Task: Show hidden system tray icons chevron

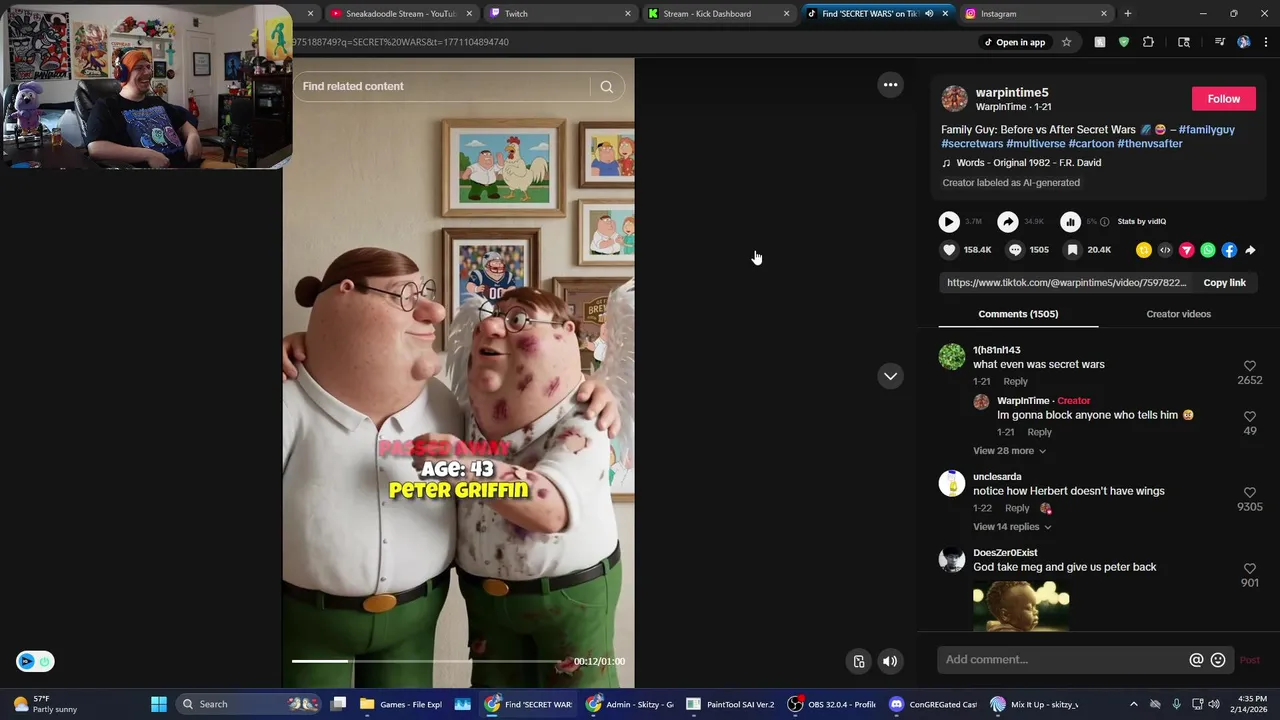Action: [x=1133, y=704]
